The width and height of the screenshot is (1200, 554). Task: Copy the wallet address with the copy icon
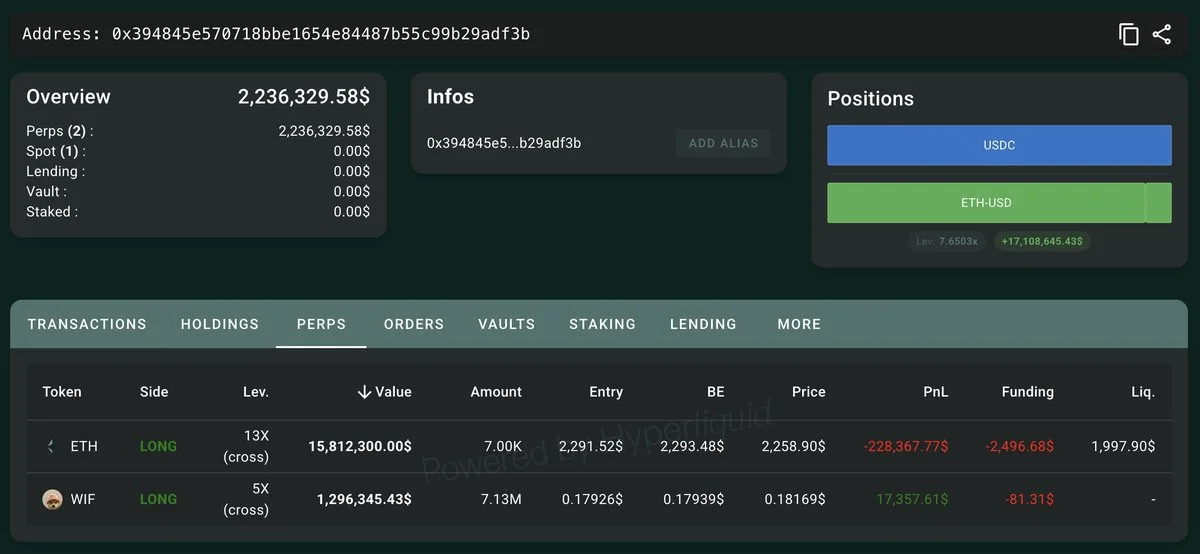point(1129,35)
